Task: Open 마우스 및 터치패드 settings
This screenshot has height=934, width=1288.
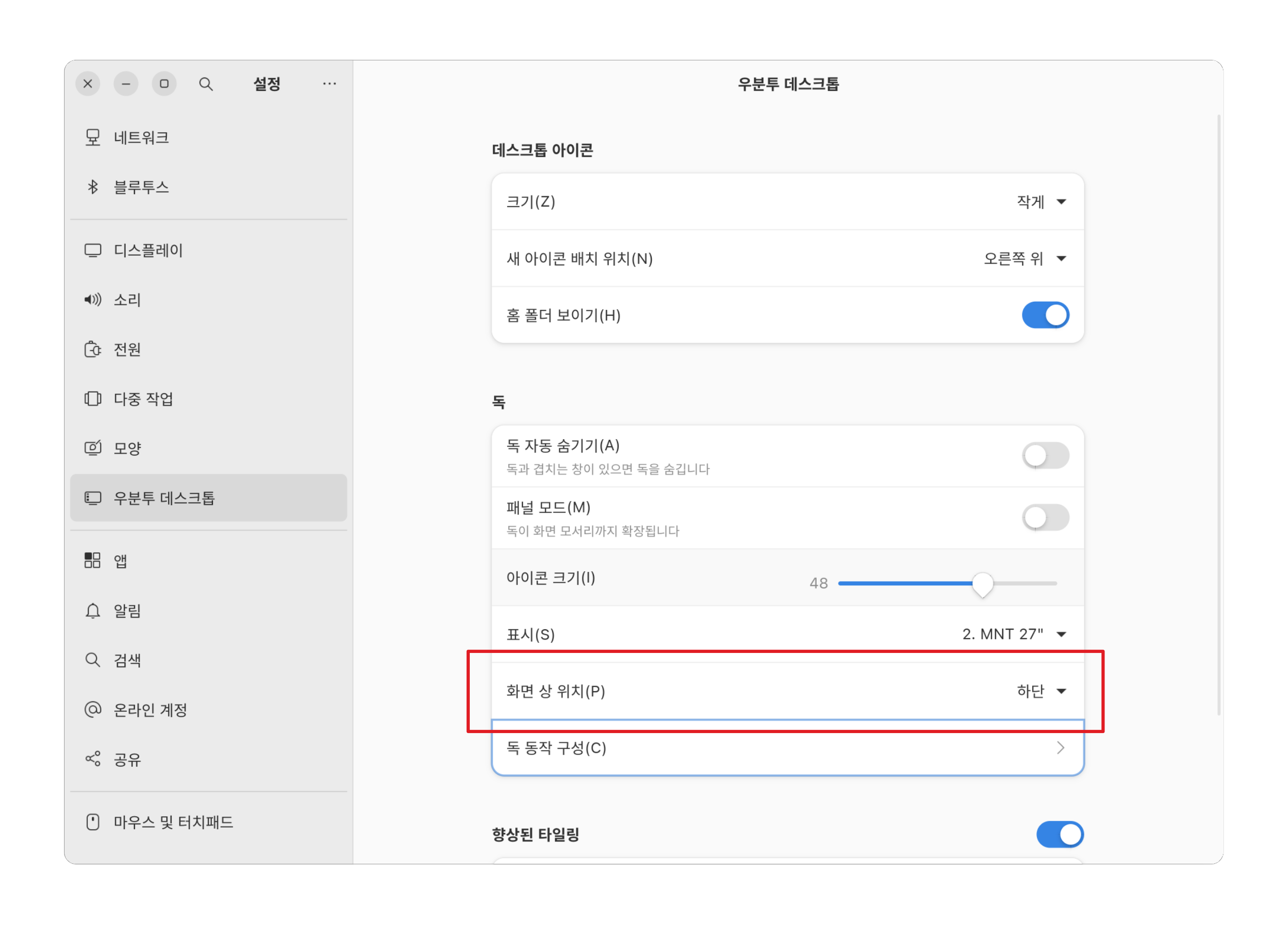Action: pyautogui.click(x=208, y=821)
